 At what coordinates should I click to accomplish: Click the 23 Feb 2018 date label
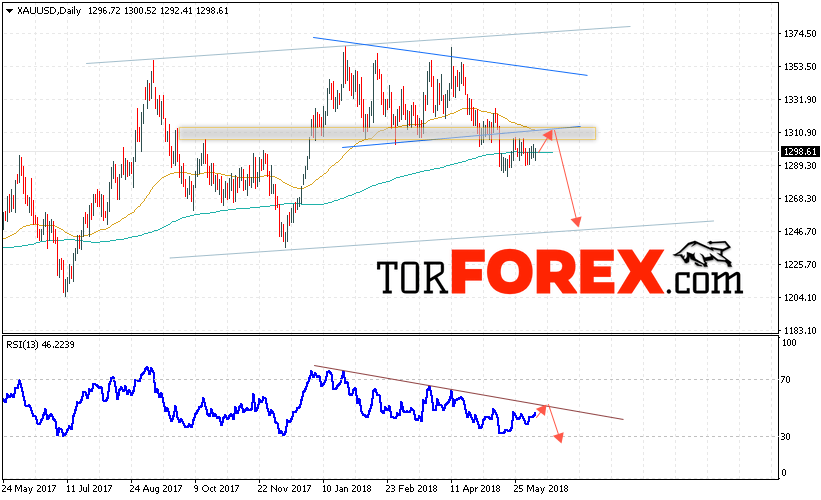[x=411, y=488]
